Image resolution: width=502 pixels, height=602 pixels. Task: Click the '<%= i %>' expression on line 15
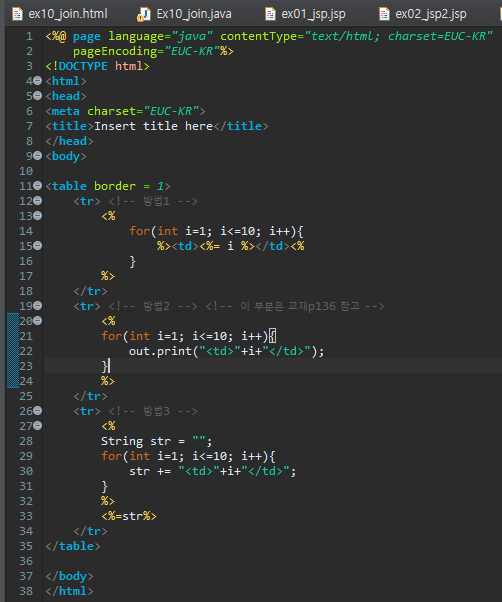(x=227, y=246)
